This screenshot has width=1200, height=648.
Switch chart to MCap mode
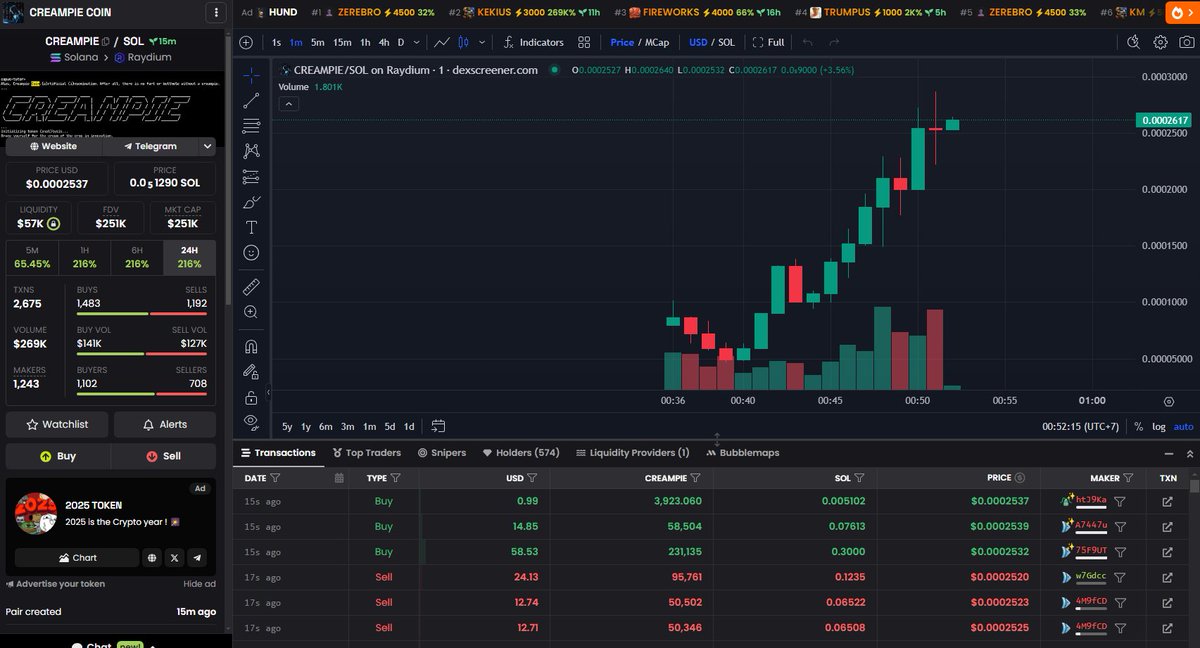click(x=656, y=42)
